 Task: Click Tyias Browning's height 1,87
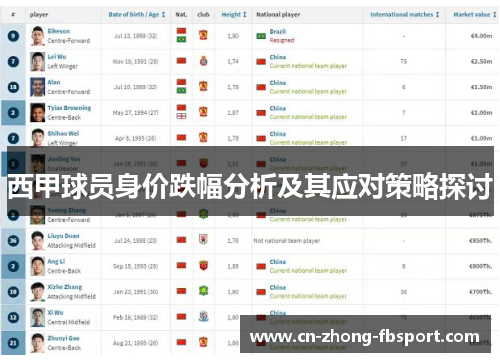tap(233, 113)
